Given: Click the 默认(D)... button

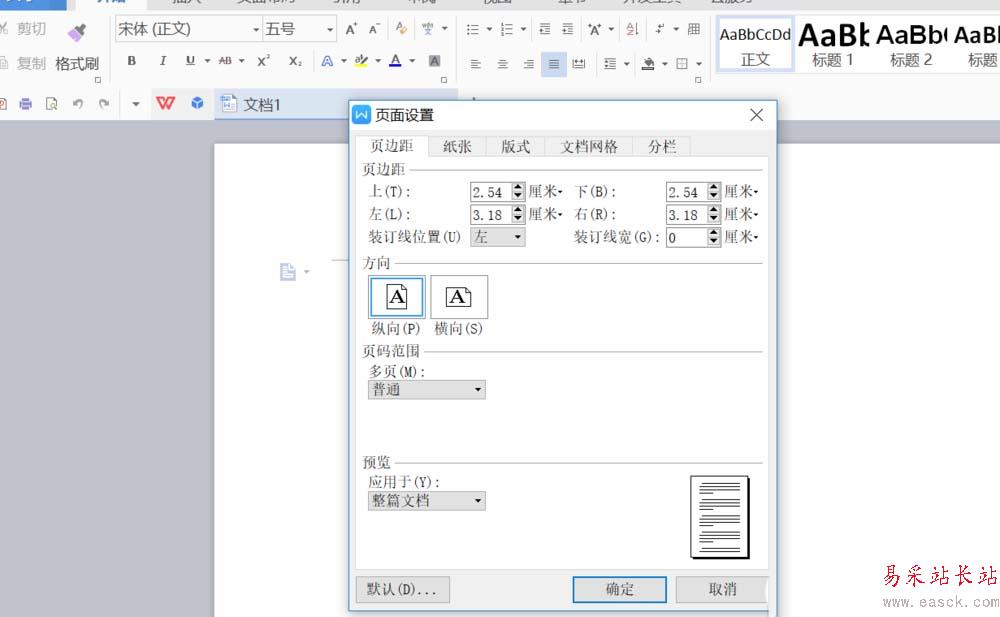Looking at the screenshot, I should (402, 589).
